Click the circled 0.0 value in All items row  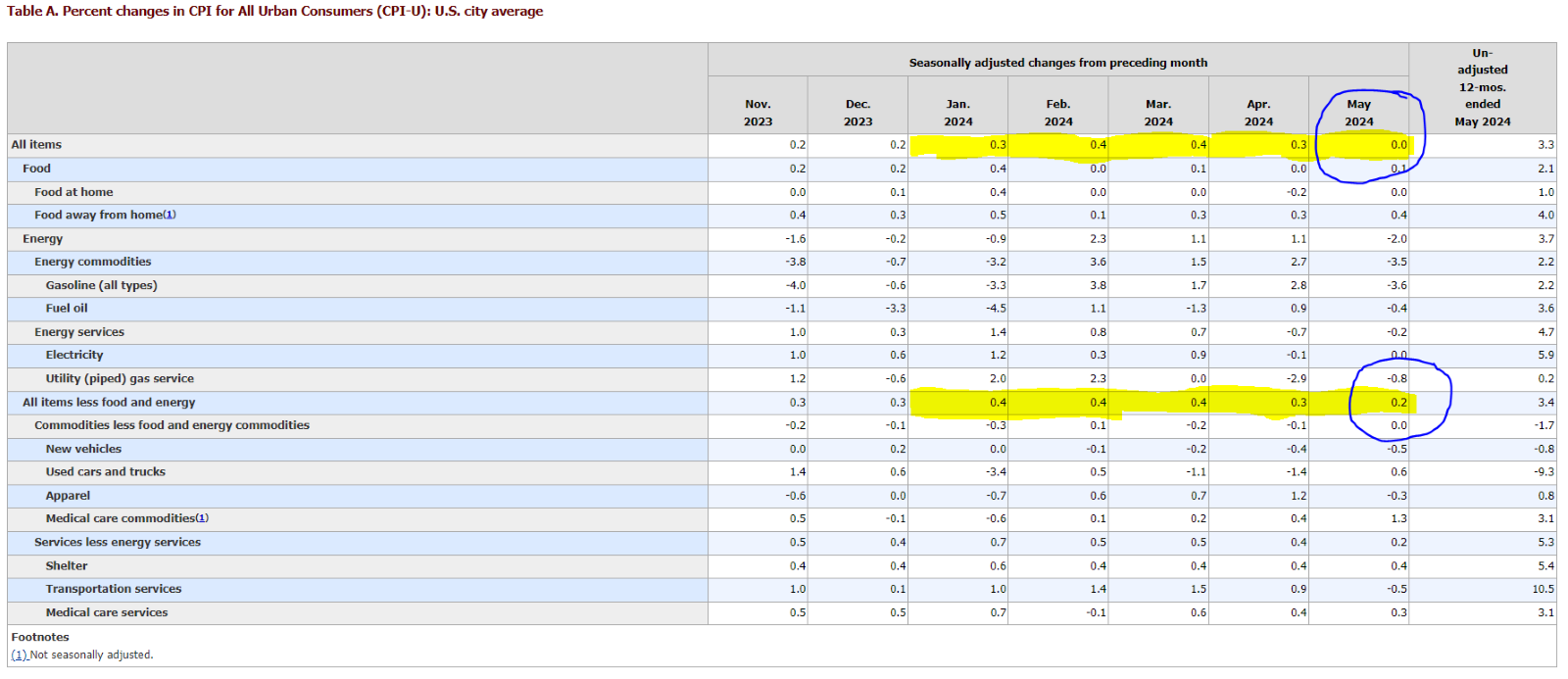(x=1398, y=145)
